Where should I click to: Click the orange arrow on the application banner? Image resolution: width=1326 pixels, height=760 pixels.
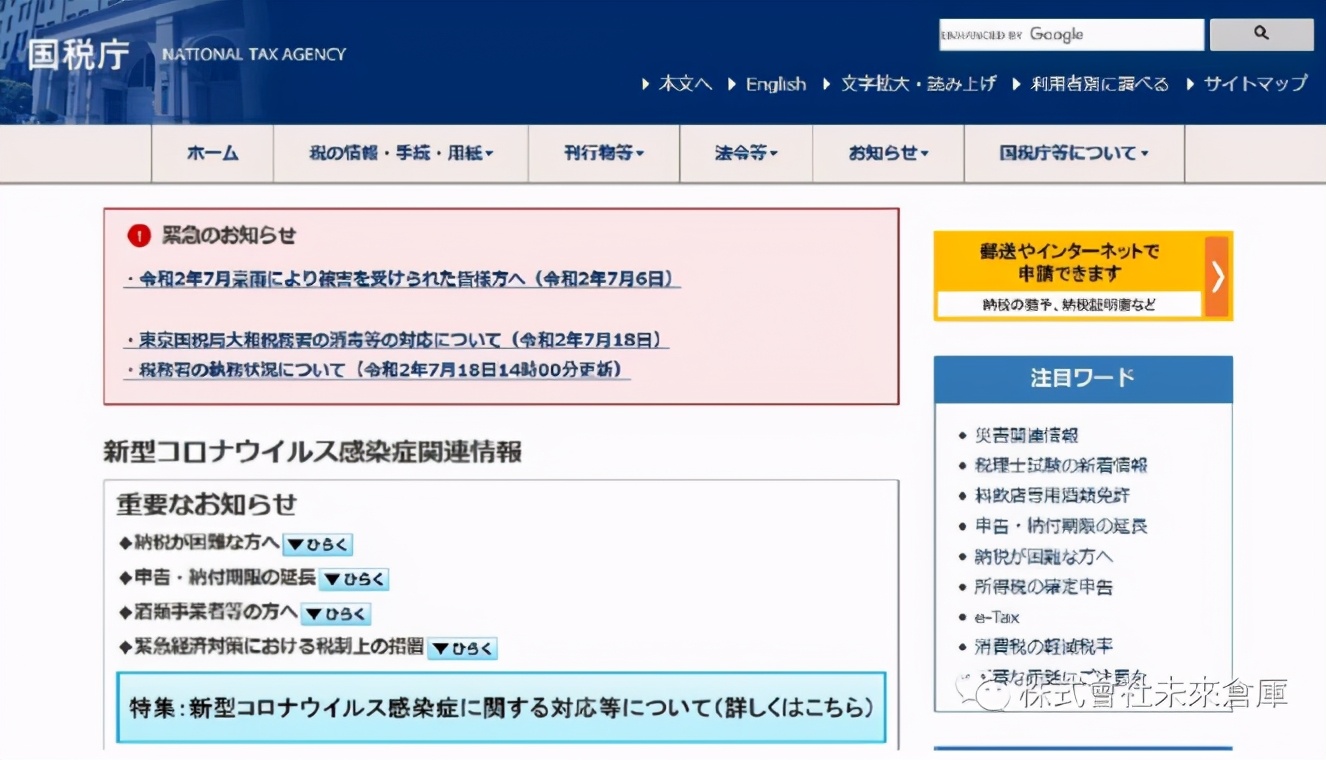[x=1216, y=274]
